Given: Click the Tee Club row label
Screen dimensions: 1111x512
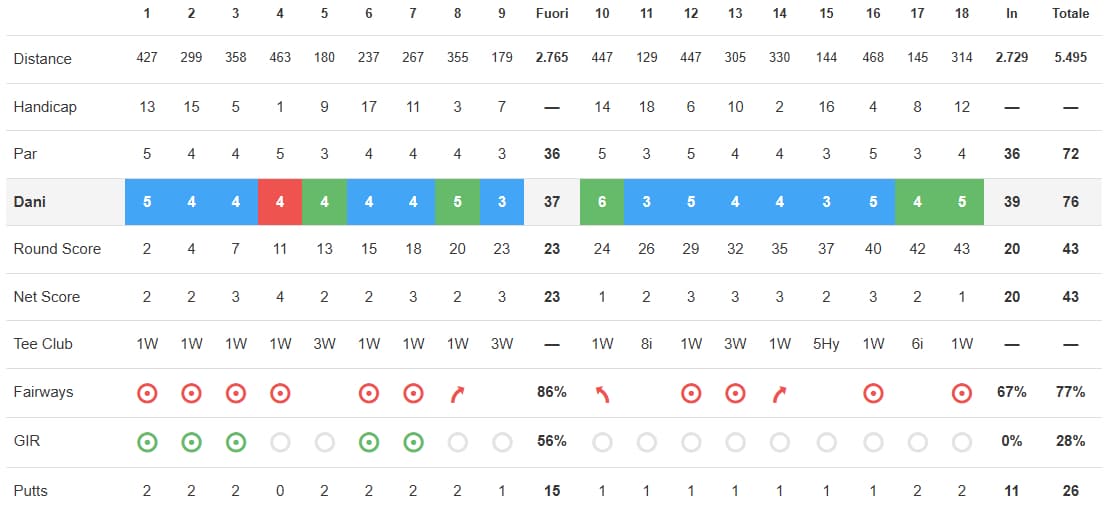Looking at the screenshot, I should coord(43,344).
